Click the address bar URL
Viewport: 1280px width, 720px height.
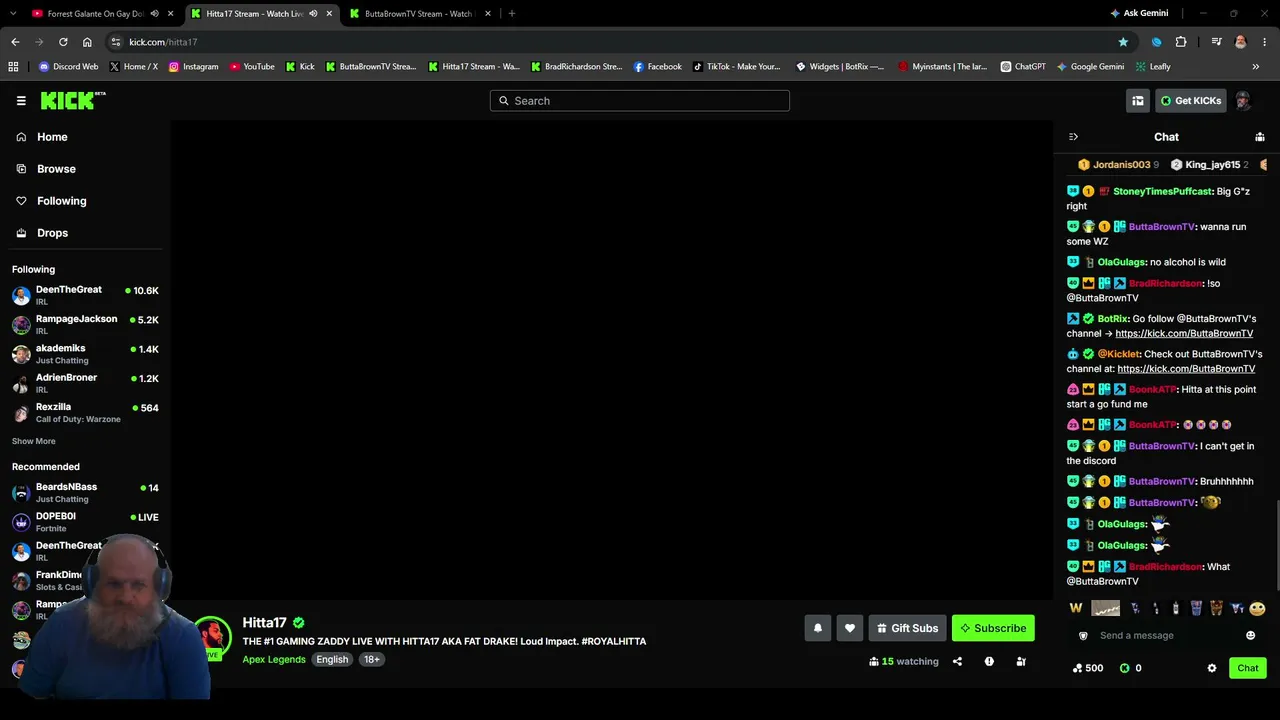coord(163,42)
